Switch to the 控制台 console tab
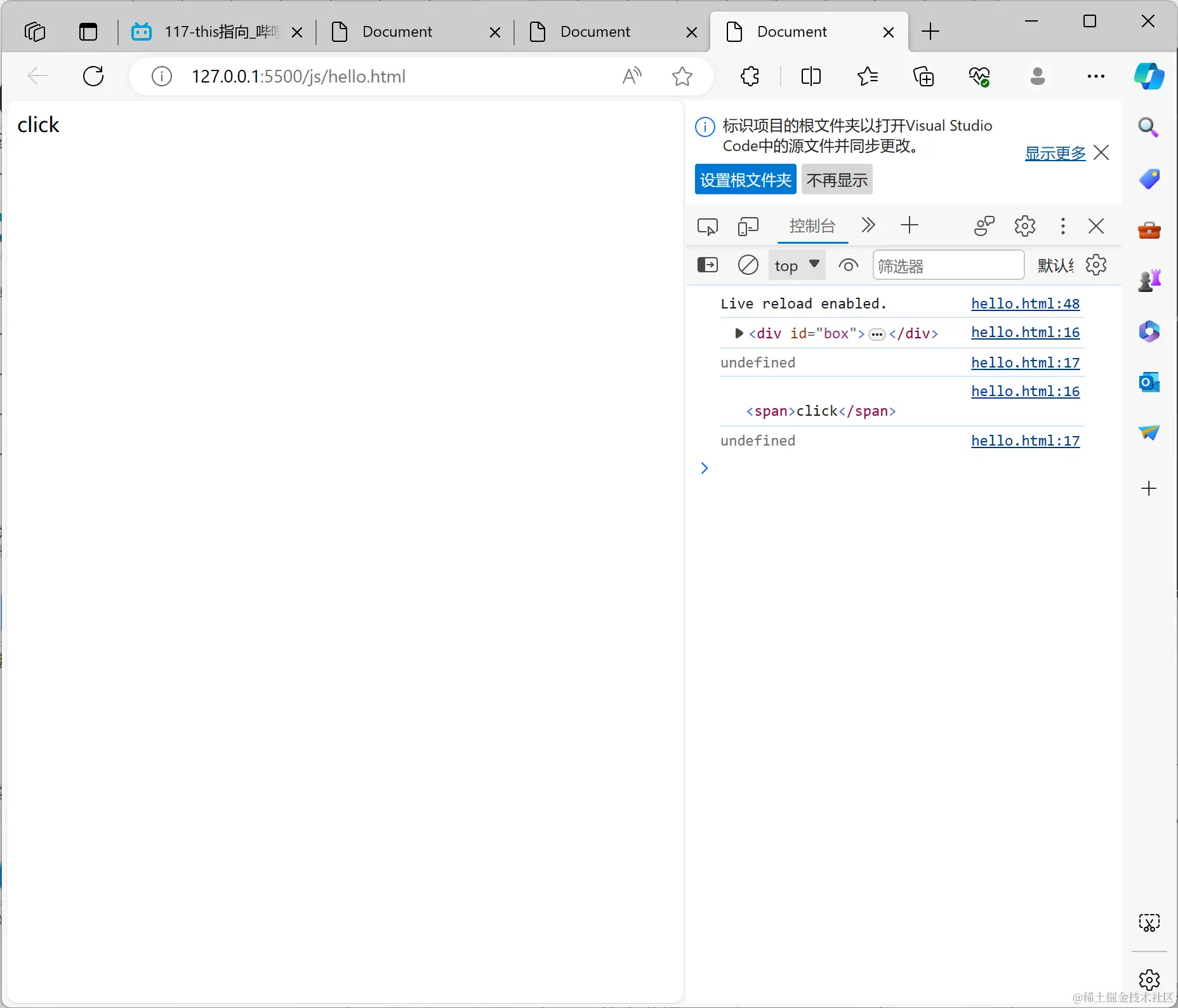 pos(812,226)
